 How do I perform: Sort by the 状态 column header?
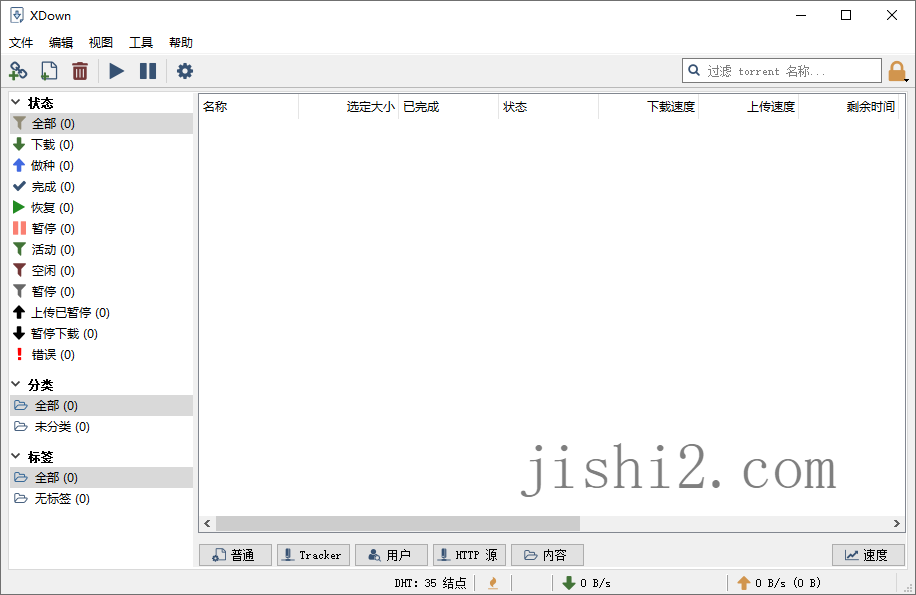click(x=549, y=106)
